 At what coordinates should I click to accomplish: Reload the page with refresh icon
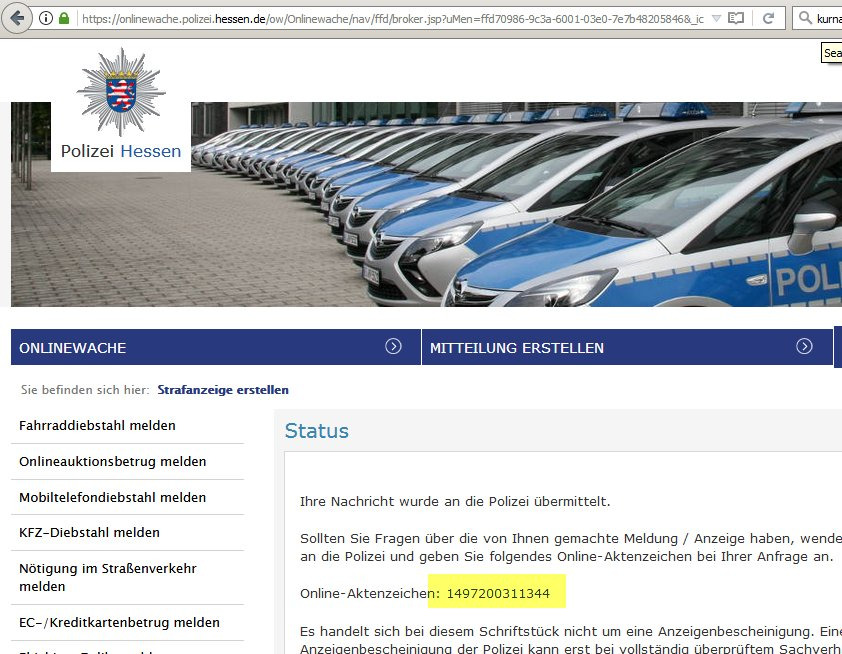pyautogui.click(x=768, y=18)
